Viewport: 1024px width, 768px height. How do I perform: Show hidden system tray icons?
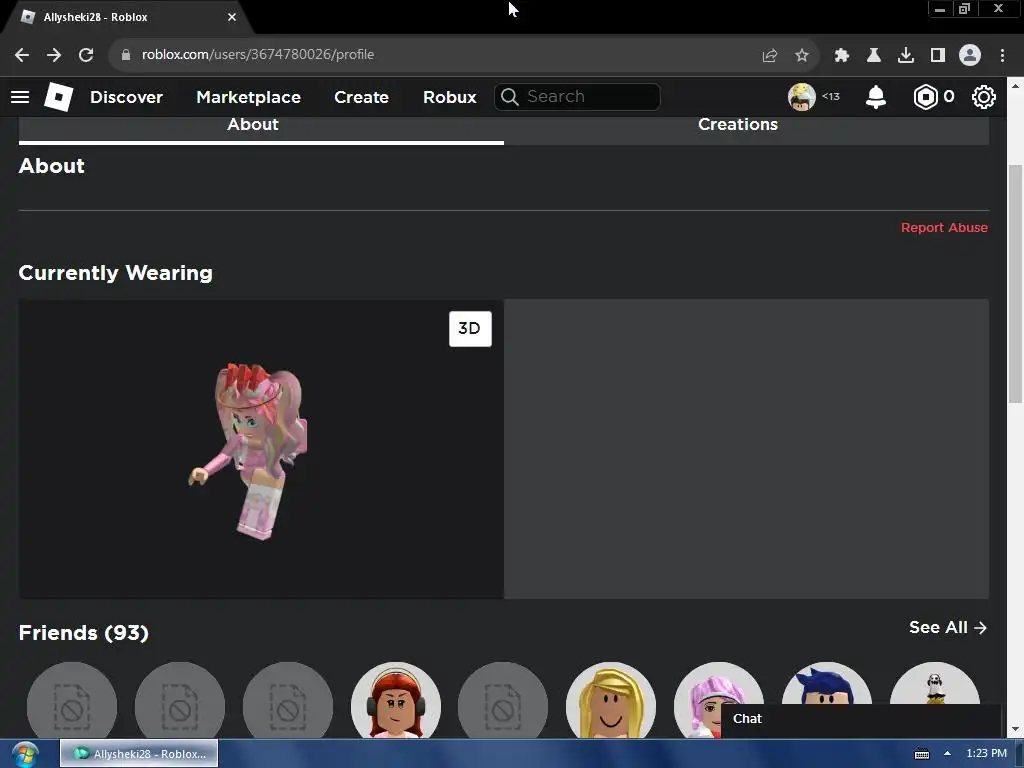[x=947, y=753]
